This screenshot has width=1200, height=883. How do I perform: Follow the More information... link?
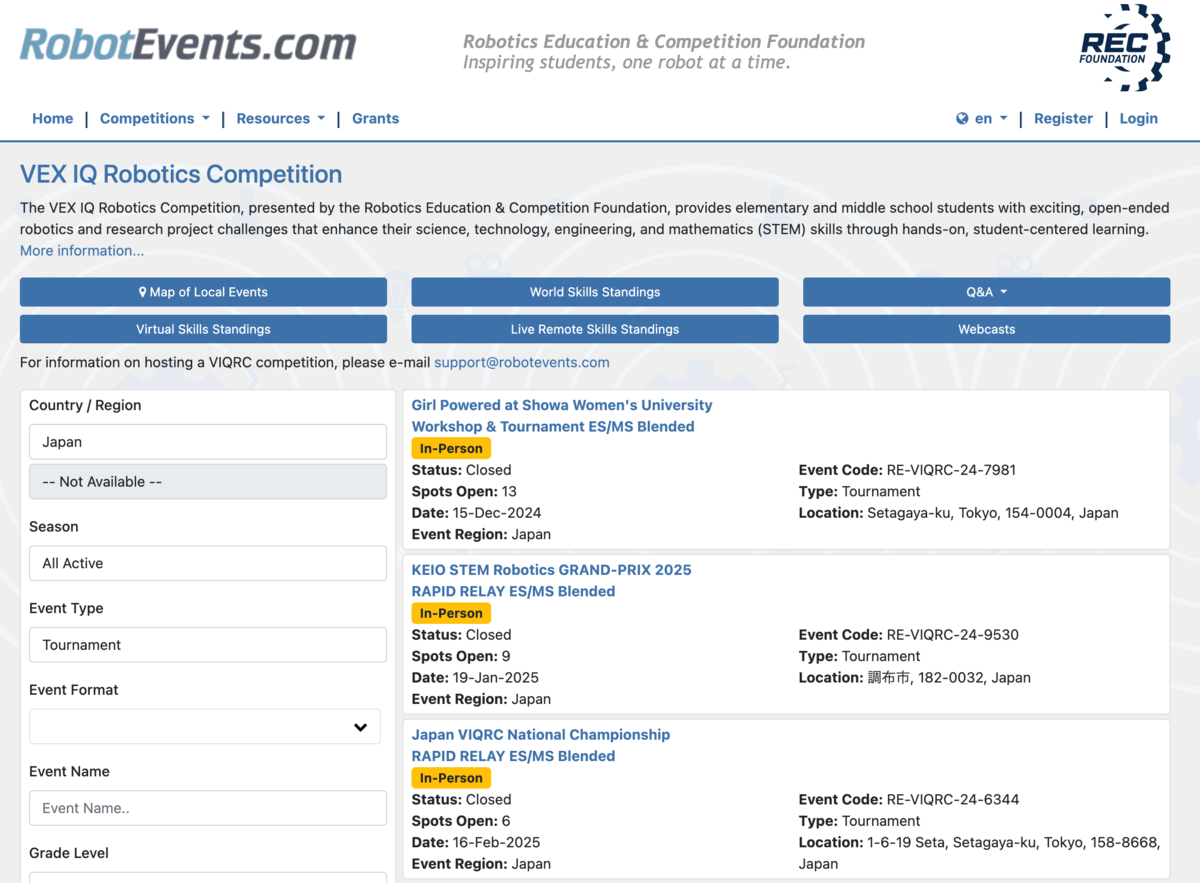point(82,250)
